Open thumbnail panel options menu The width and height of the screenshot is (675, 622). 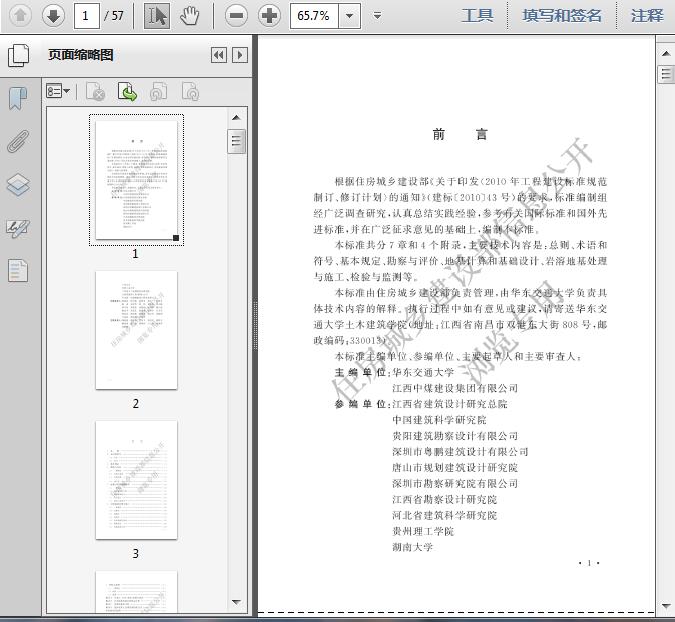tap(58, 92)
